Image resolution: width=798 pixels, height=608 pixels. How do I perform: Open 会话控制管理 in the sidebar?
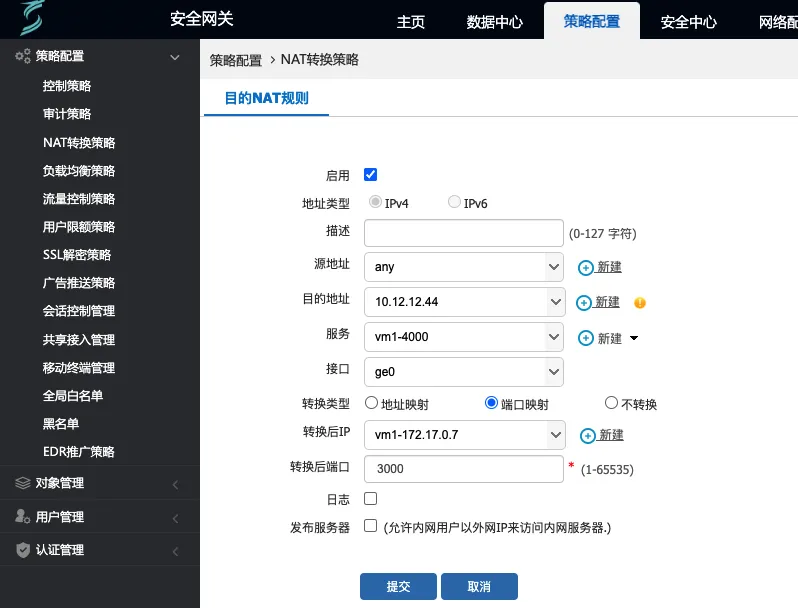point(79,311)
